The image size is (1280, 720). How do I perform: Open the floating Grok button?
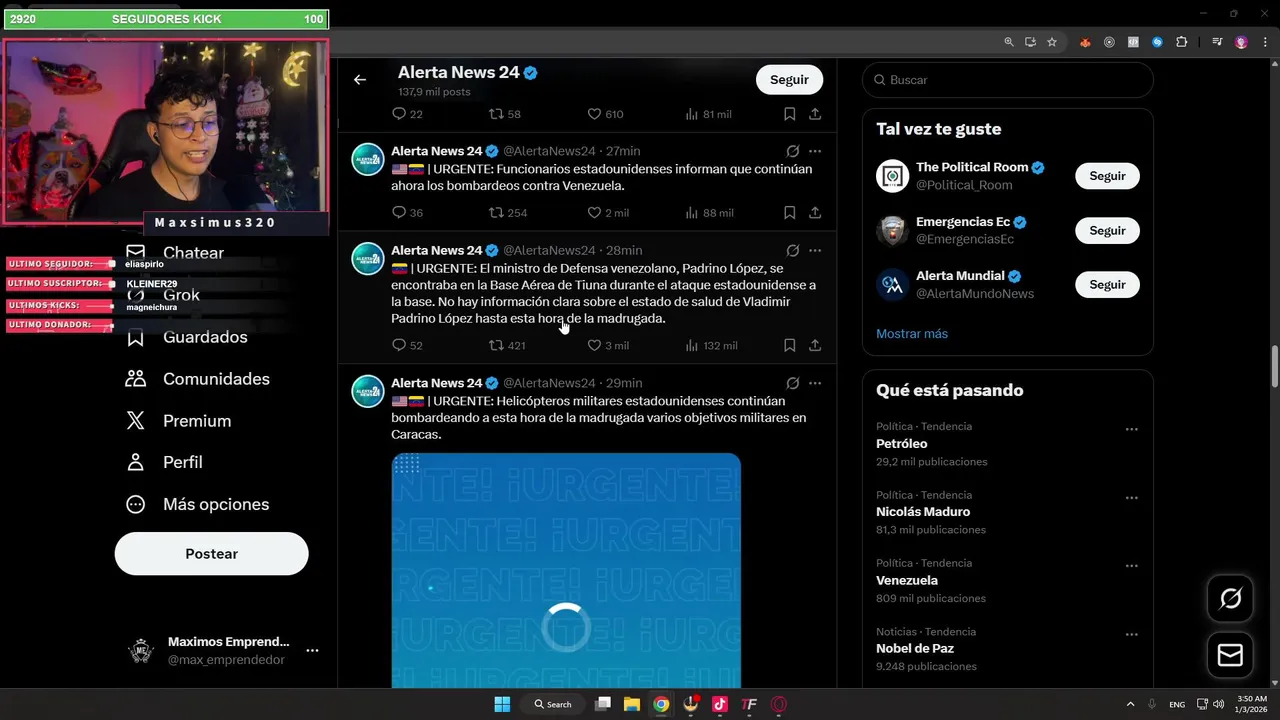(1231, 598)
